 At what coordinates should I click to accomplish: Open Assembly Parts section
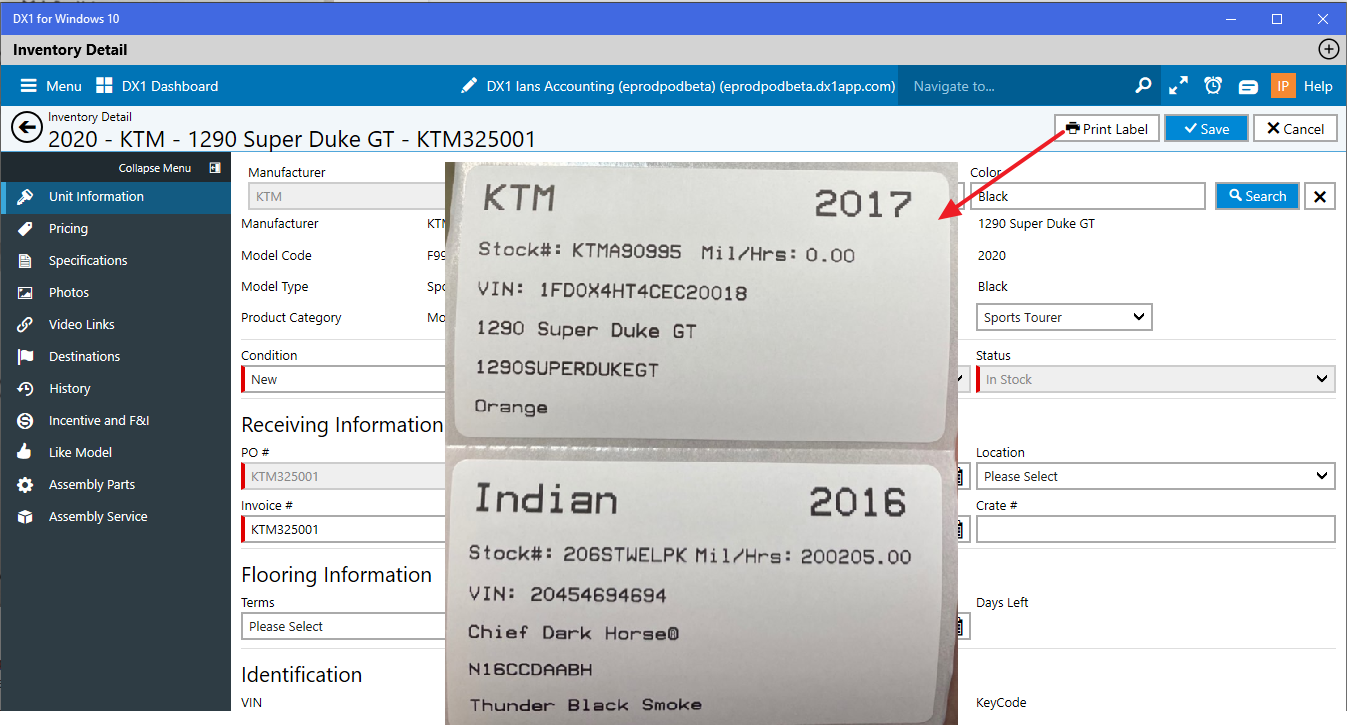(x=116, y=485)
